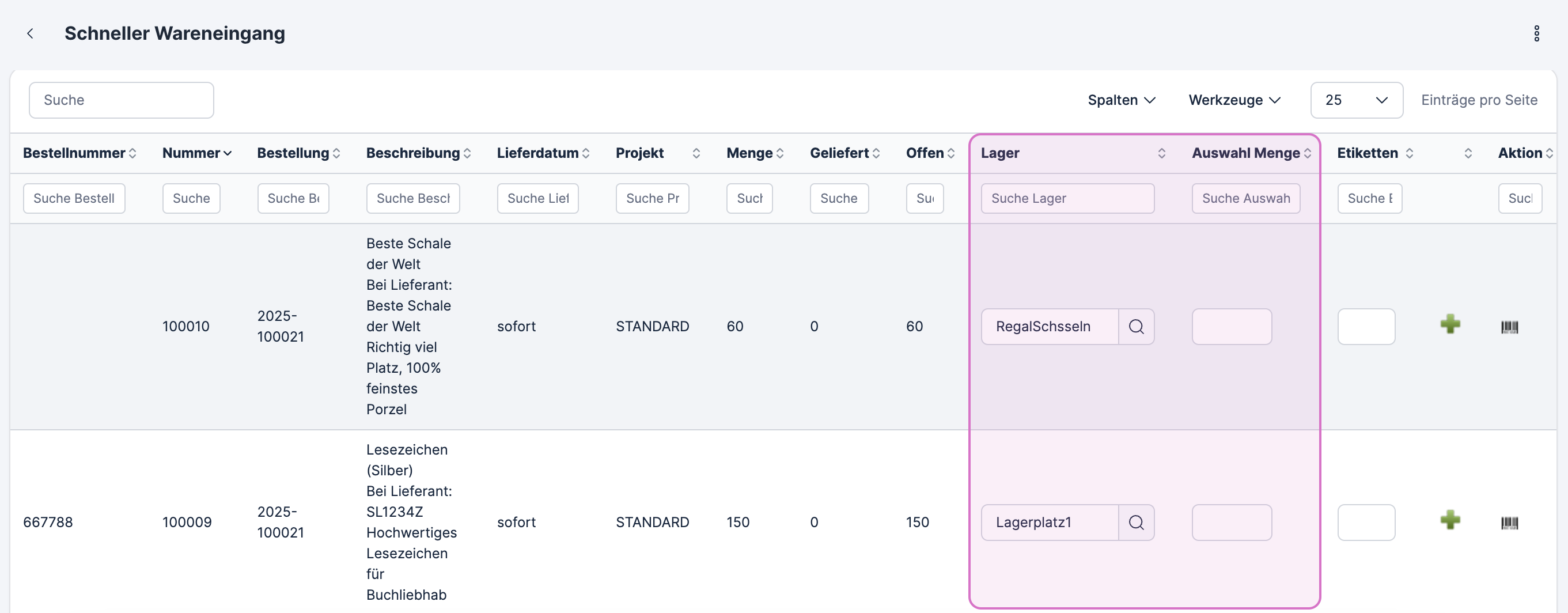
Task: Click barcode icon in the 100009 row
Action: pos(1509,523)
